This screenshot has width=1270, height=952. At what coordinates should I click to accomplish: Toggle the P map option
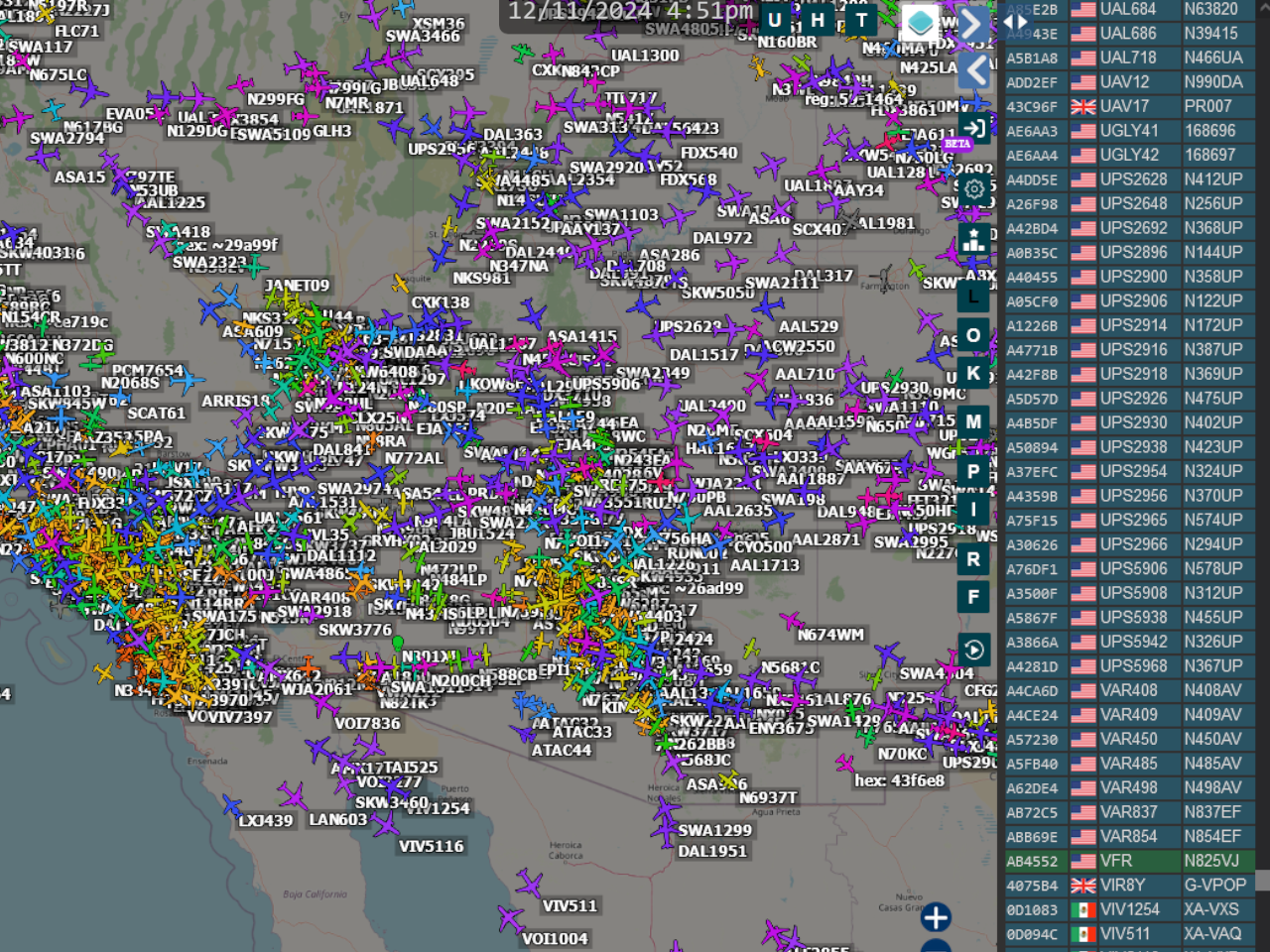click(x=973, y=471)
